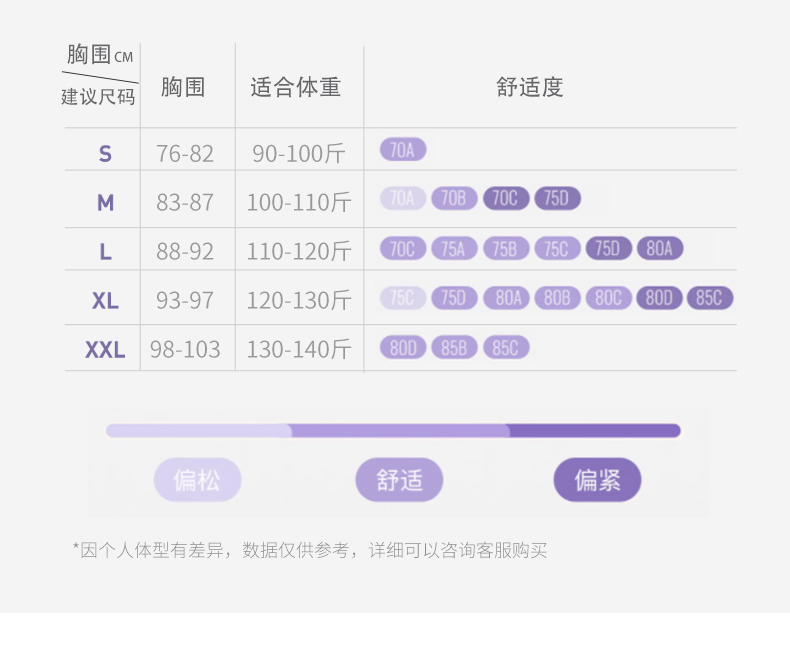Click the 偏紧 tight-fit label
The height and width of the screenshot is (648, 790).
point(597,480)
